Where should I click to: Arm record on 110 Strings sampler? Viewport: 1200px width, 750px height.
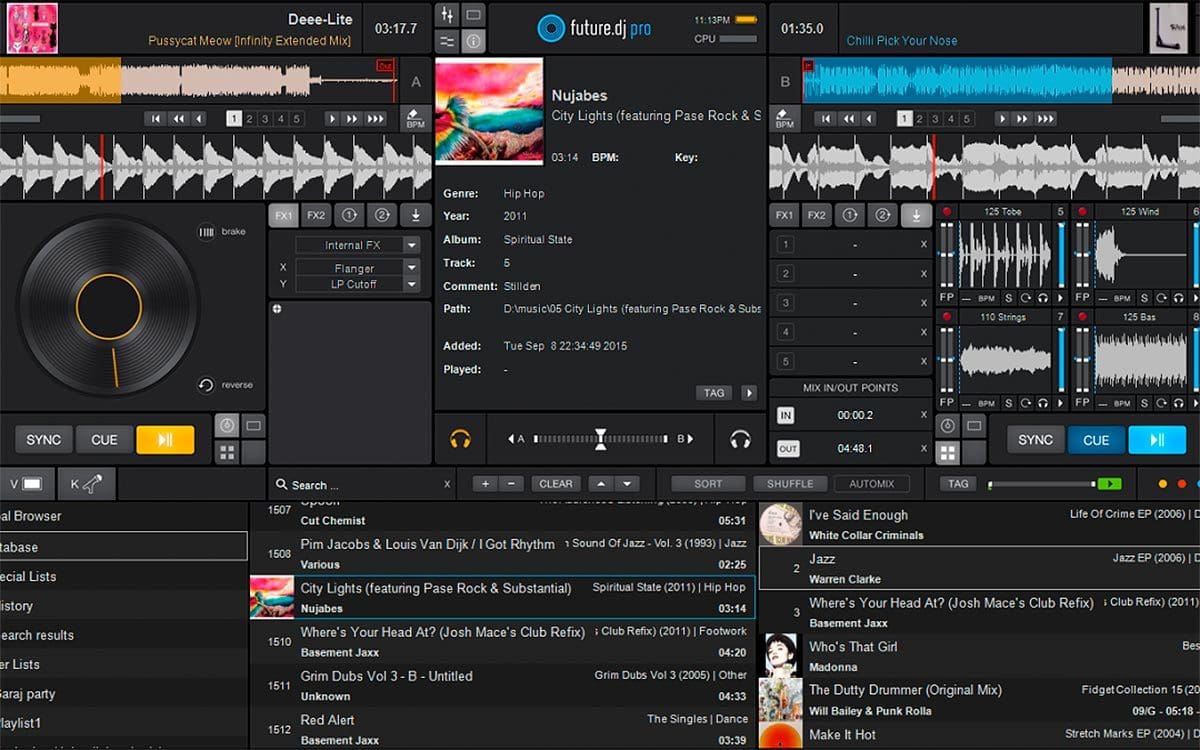coord(946,316)
